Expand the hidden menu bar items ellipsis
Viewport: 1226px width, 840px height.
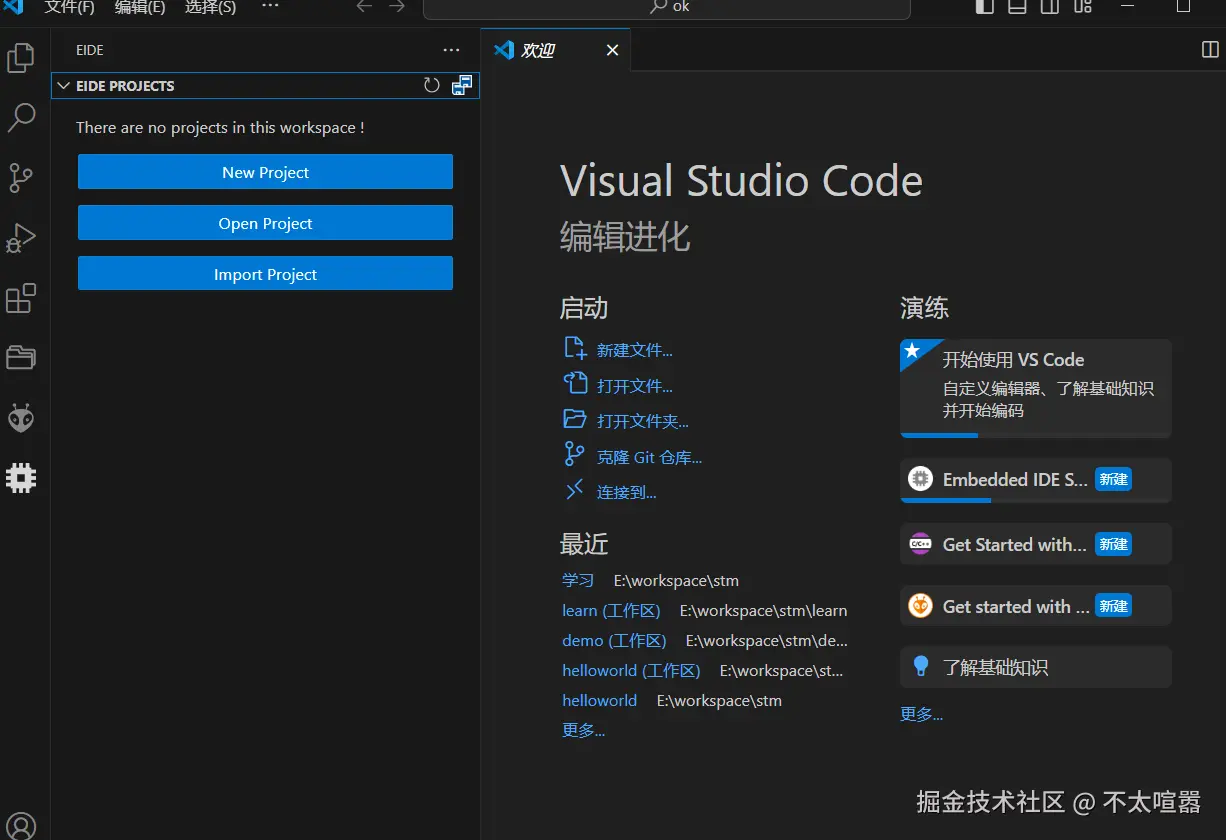coord(270,6)
